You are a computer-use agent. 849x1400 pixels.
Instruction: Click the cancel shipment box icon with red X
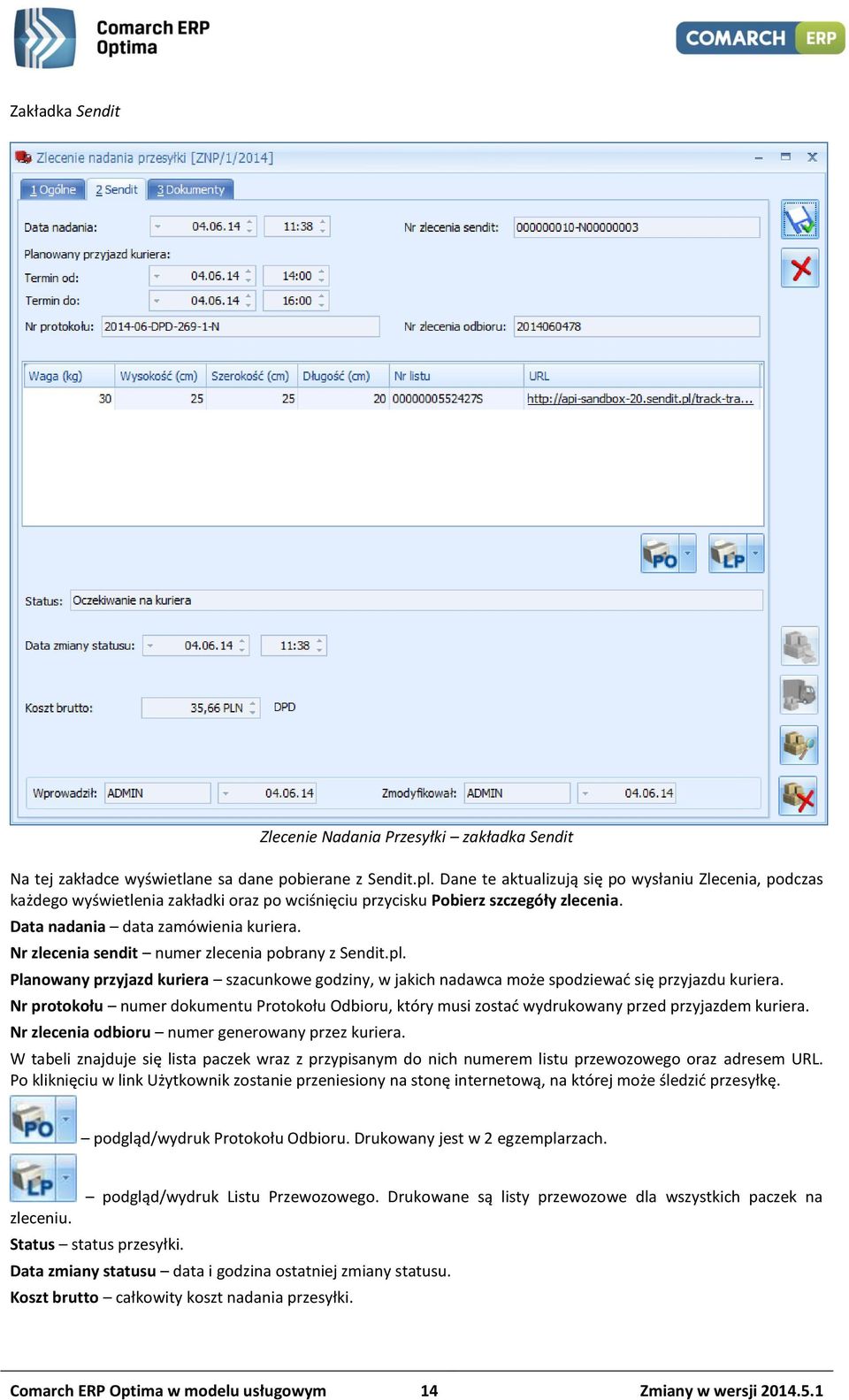click(798, 796)
